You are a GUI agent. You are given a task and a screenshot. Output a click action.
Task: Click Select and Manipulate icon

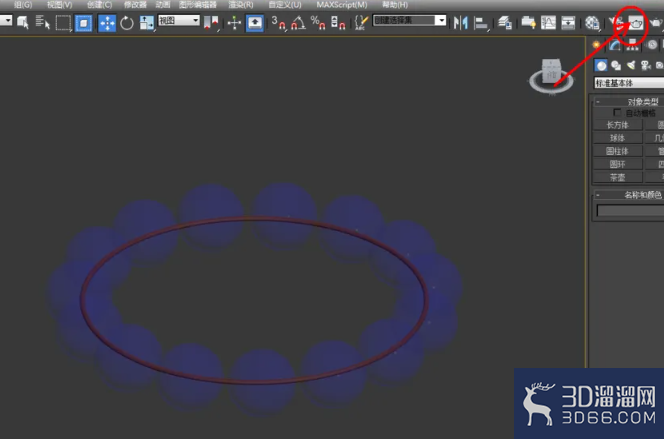tap(234, 23)
